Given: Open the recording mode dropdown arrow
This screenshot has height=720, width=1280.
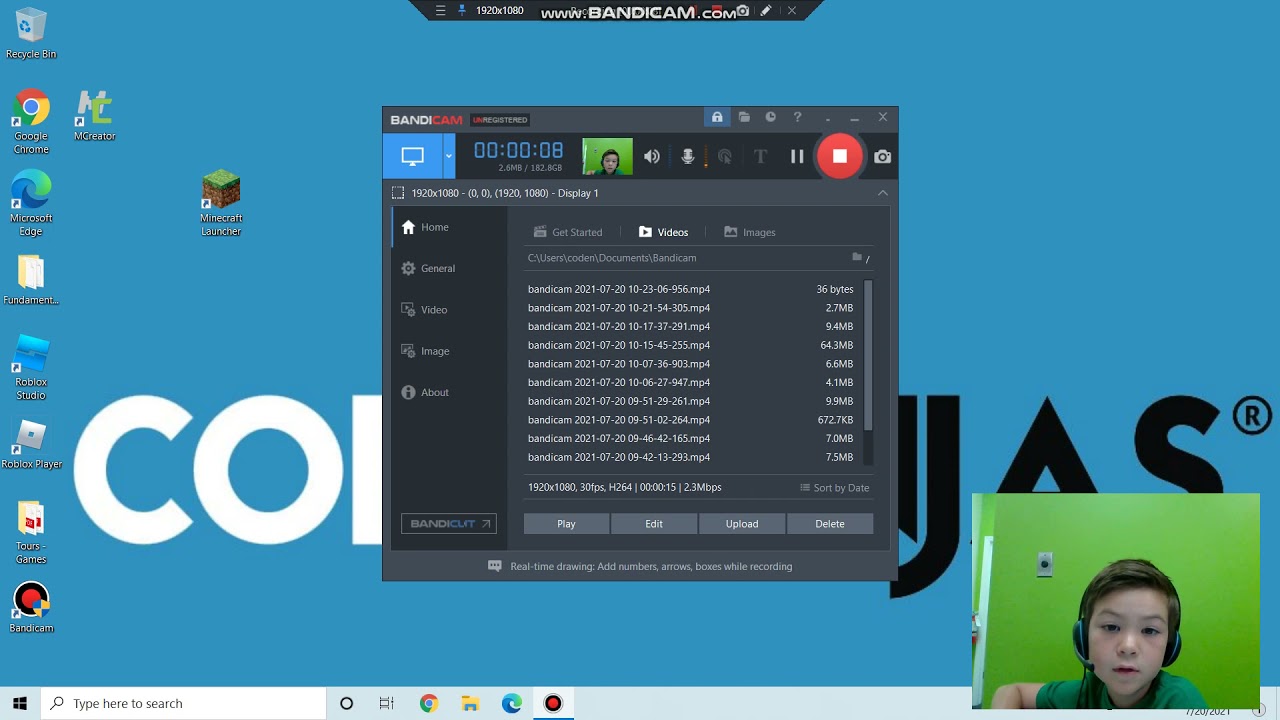Looking at the screenshot, I should coord(449,156).
